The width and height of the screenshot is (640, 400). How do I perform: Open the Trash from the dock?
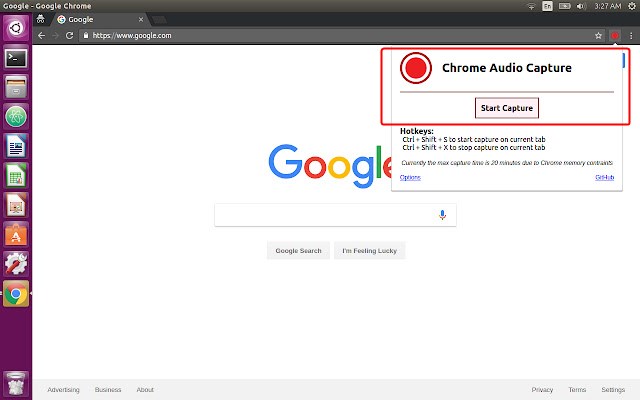coord(16,384)
